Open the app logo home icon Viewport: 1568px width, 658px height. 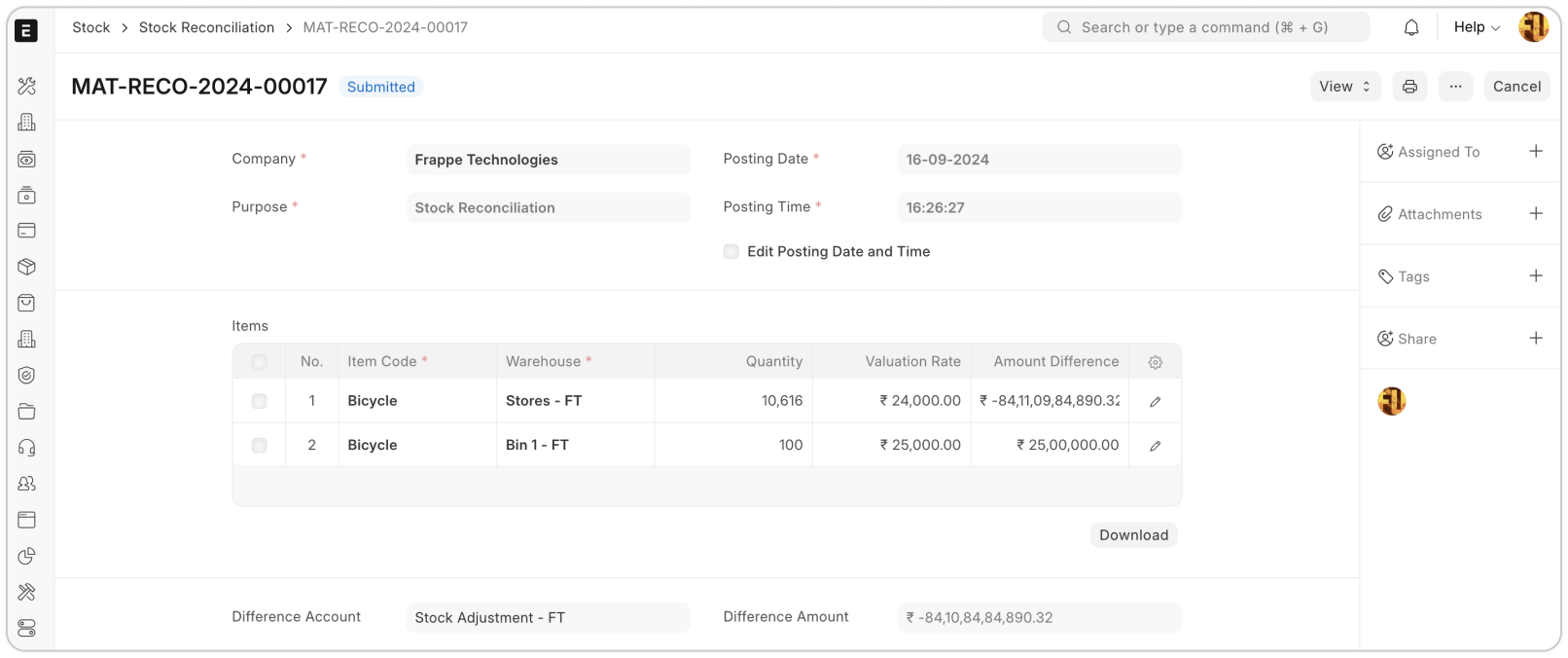(x=27, y=30)
